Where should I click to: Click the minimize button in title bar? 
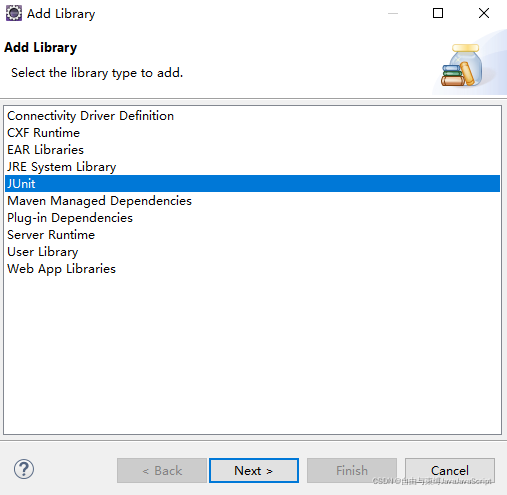coord(393,13)
